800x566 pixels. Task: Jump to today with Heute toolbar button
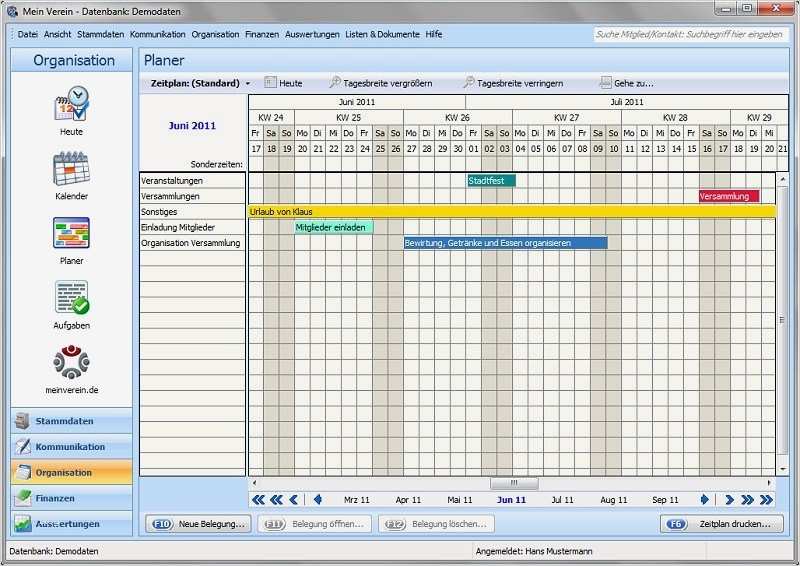point(283,83)
